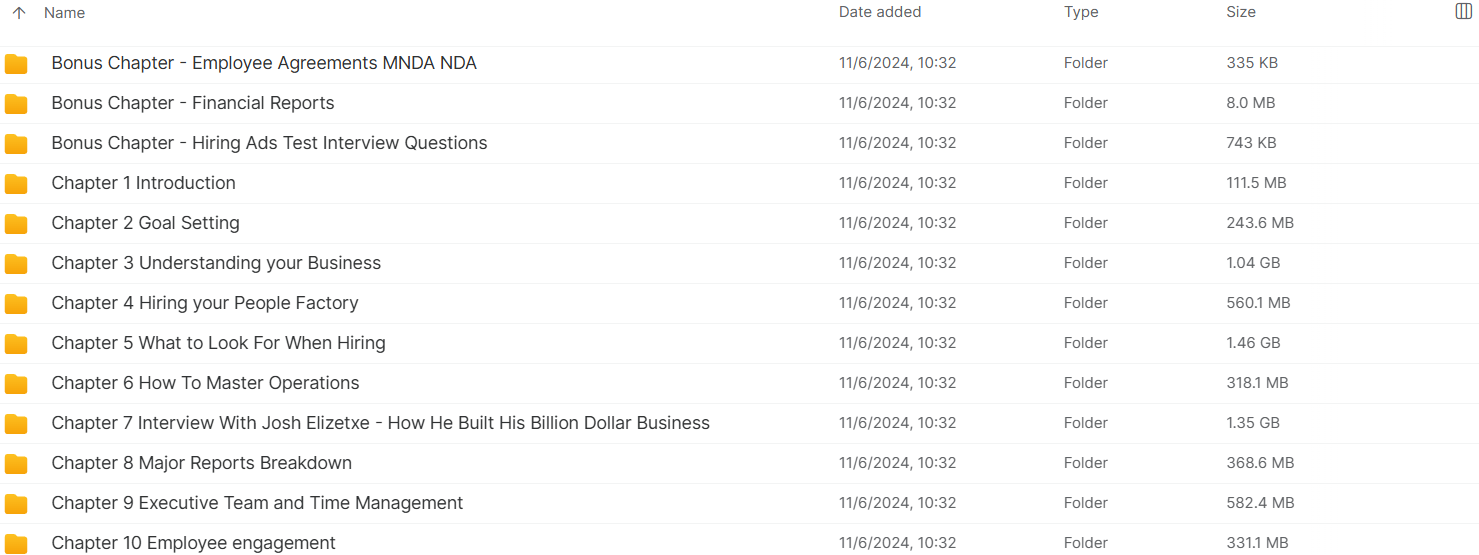This screenshot has height=555, width=1479.
Task: Open Chapter 5 What to Look For When Hiring
Action: pos(218,343)
